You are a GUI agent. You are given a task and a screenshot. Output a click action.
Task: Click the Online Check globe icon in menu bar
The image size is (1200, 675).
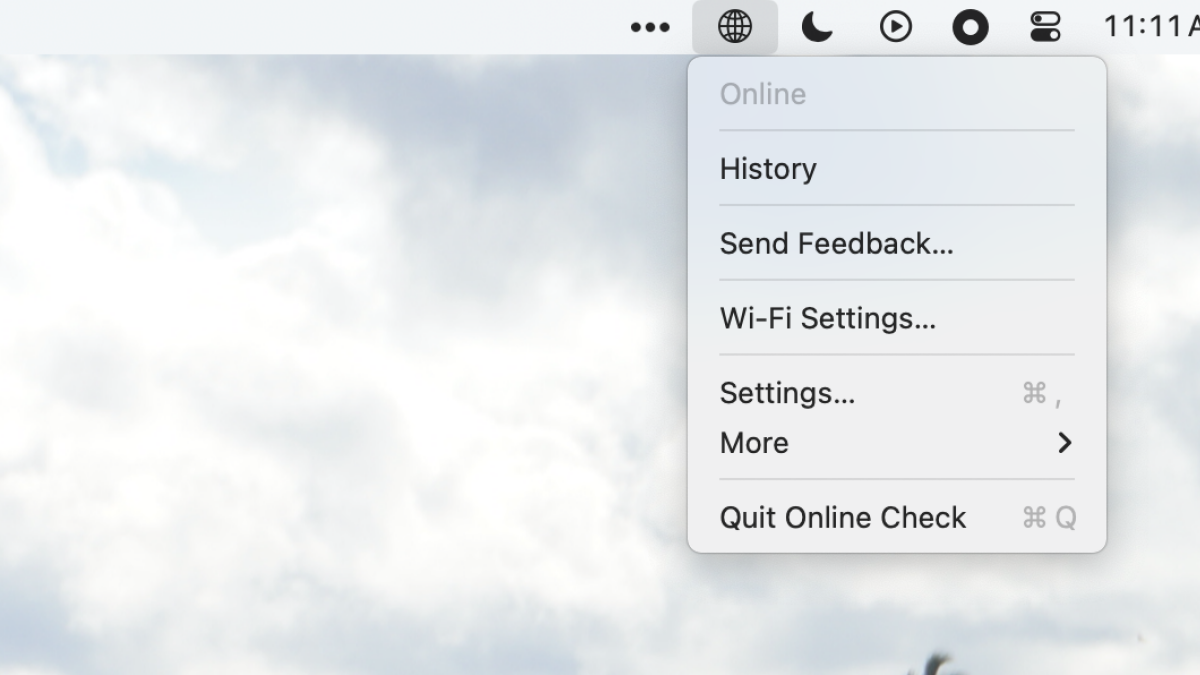pos(735,27)
